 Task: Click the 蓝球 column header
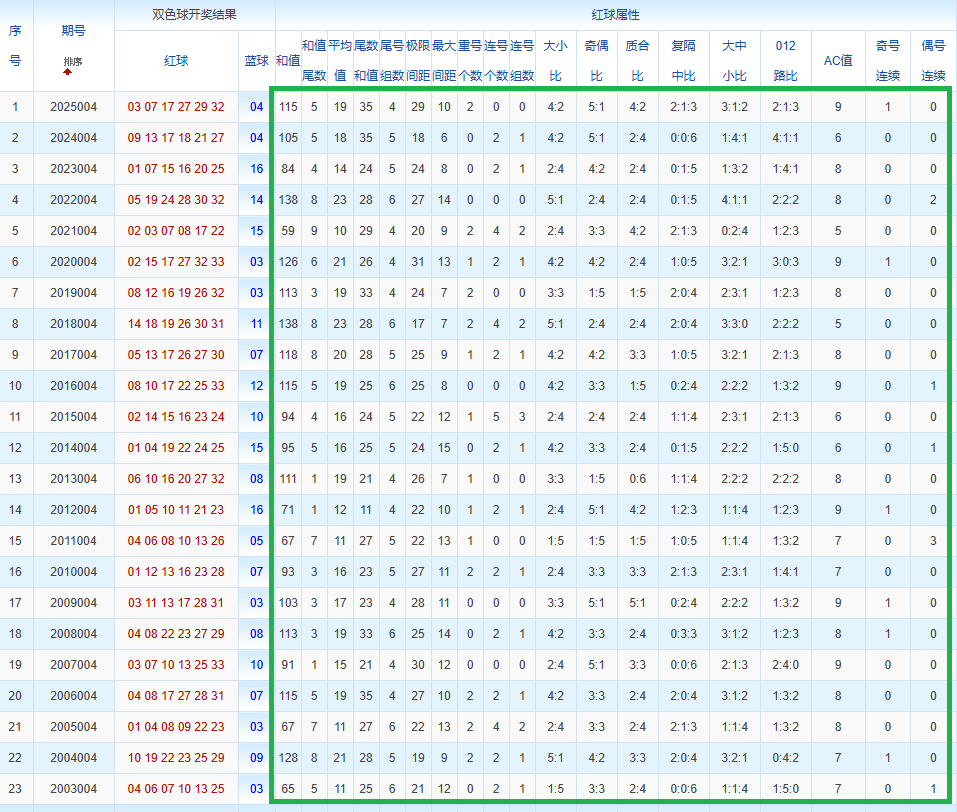pyautogui.click(x=257, y=61)
